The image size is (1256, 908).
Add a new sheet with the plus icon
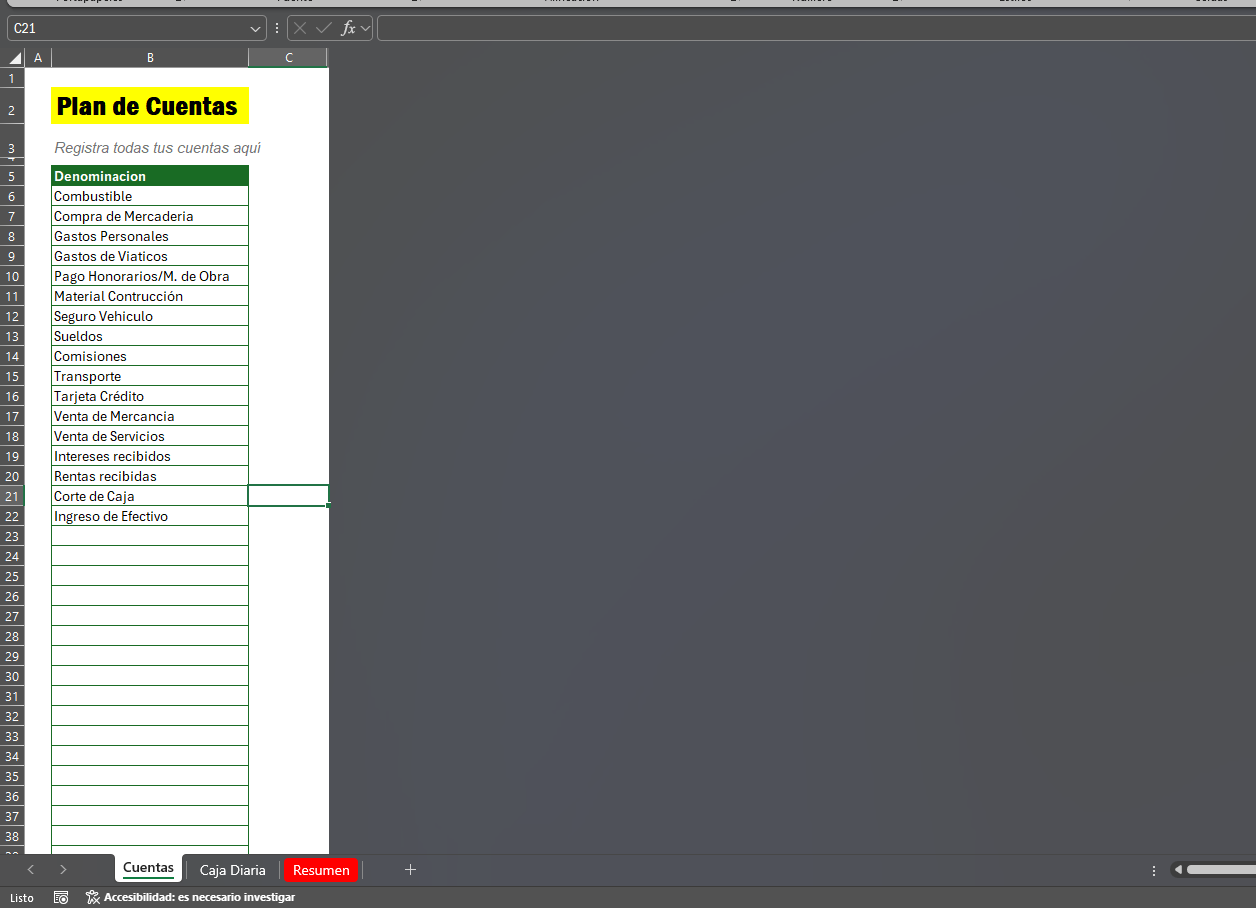tap(410, 869)
